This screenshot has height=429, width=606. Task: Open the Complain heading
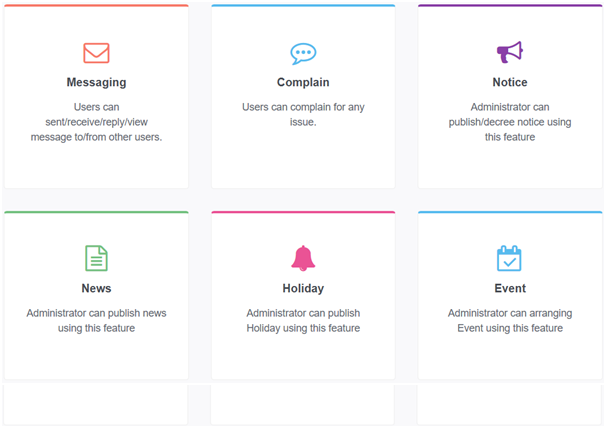[303, 82]
